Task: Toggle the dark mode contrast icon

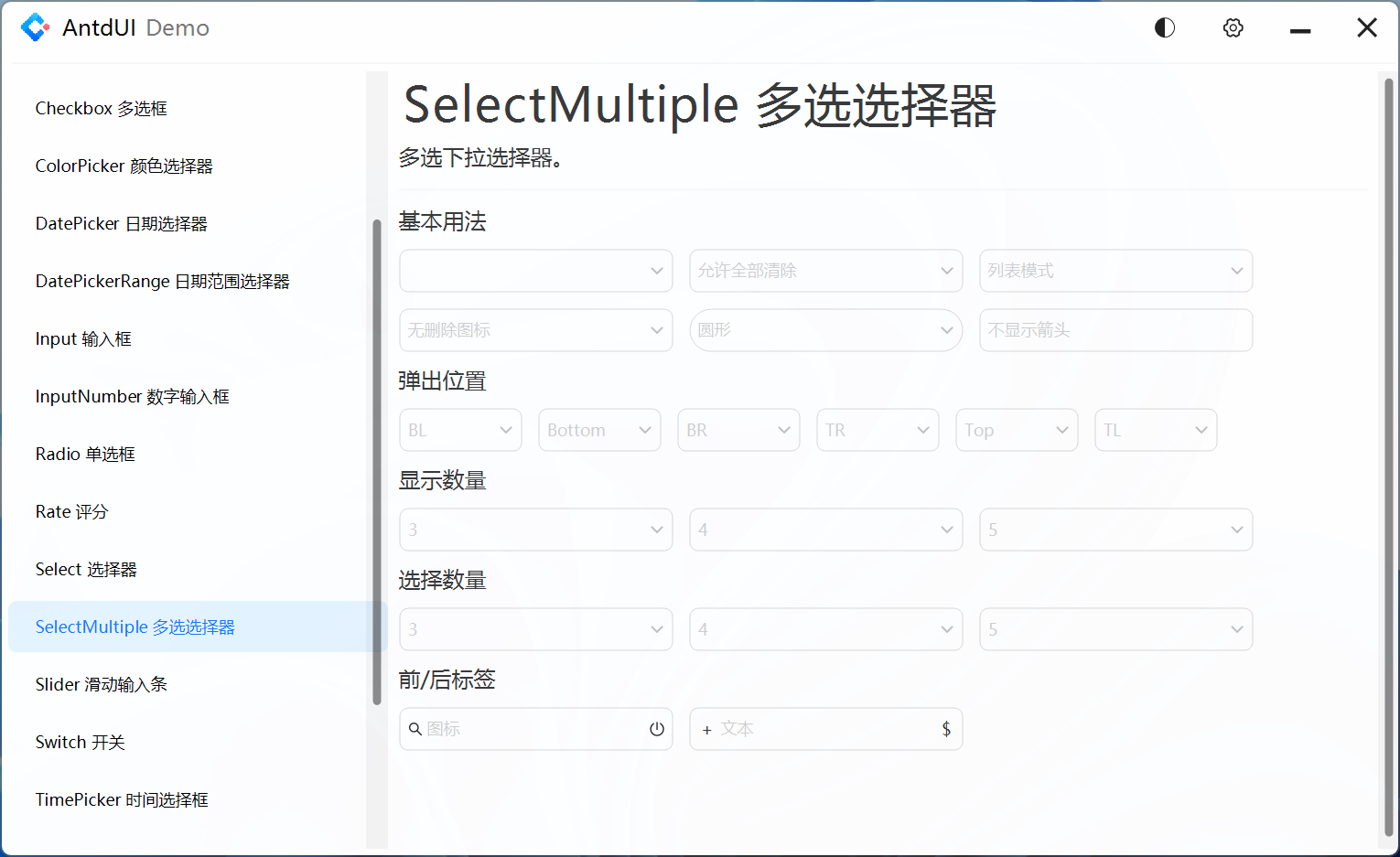Action: [1164, 27]
